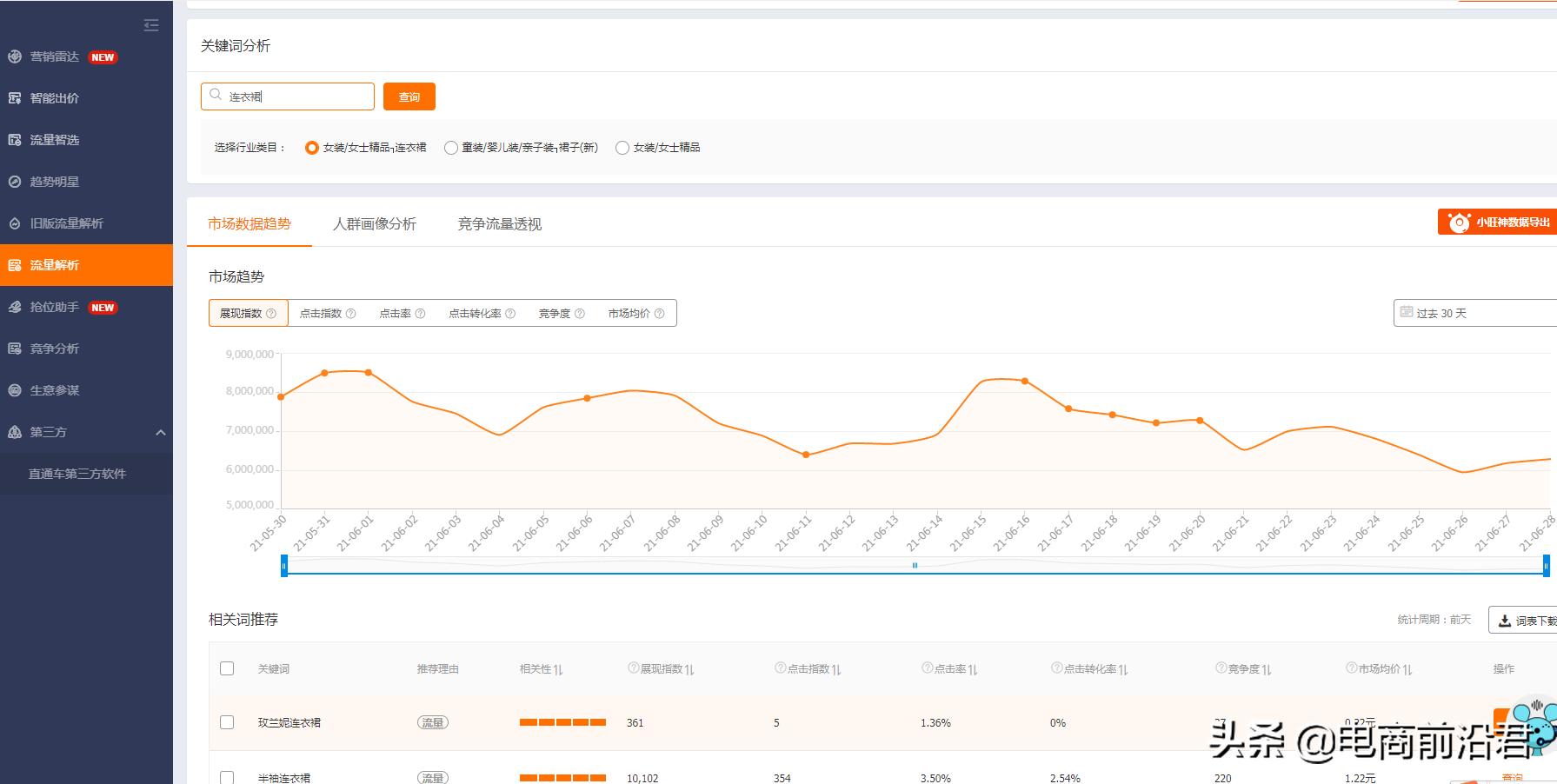Screen dimensions: 1557x784
Task: Click the left handle of chart range slider
Action: pyautogui.click(x=284, y=566)
